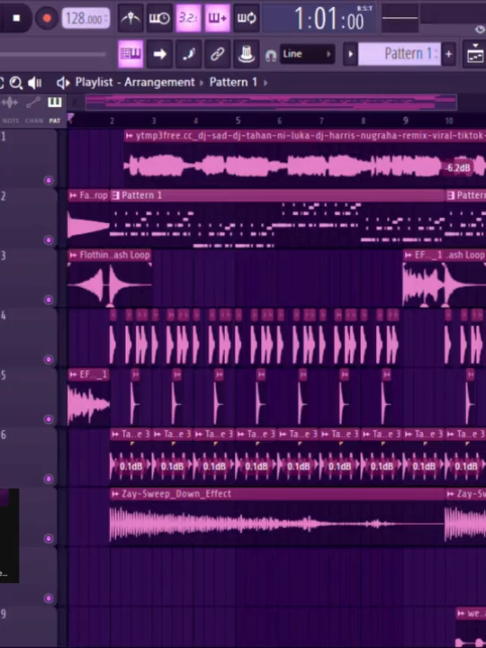Mute track 1 with its toggle dot
486x648 pixels.
[48, 180]
